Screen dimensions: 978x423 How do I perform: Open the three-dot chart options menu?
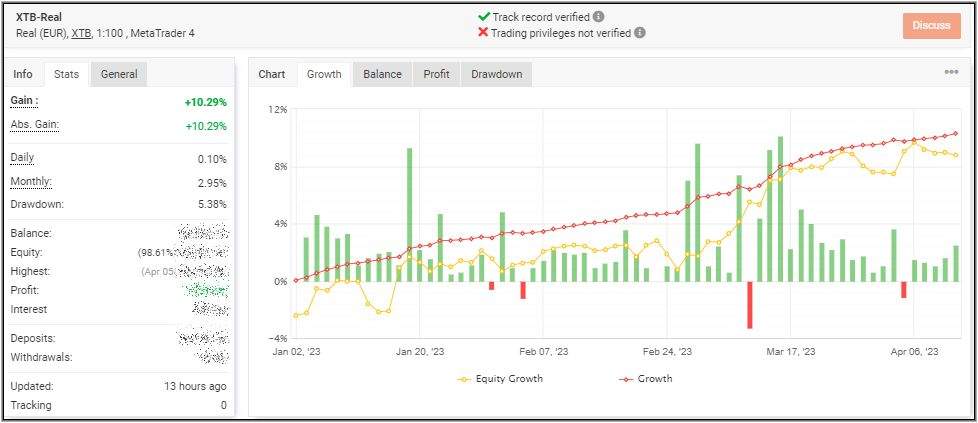coord(951,72)
